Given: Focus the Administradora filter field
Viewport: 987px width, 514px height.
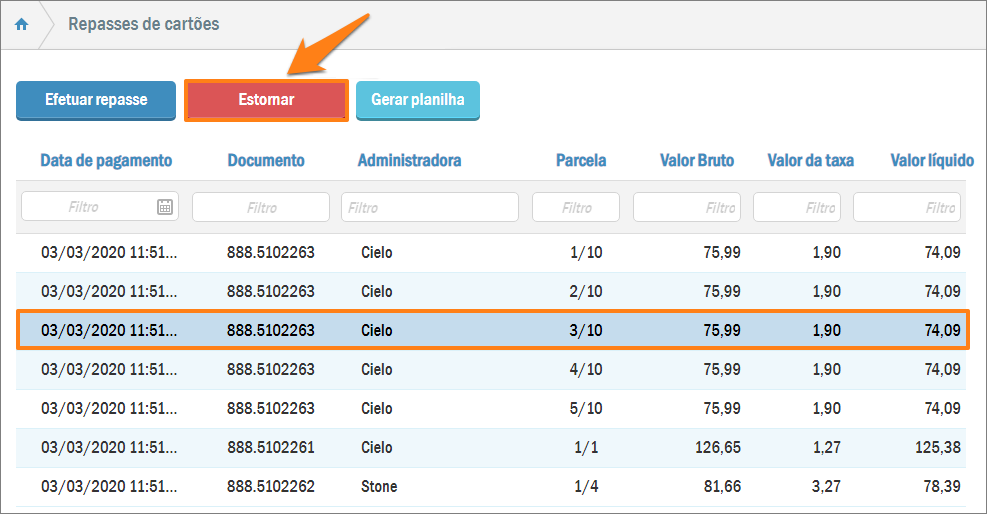Looking at the screenshot, I should (x=429, y=208).
